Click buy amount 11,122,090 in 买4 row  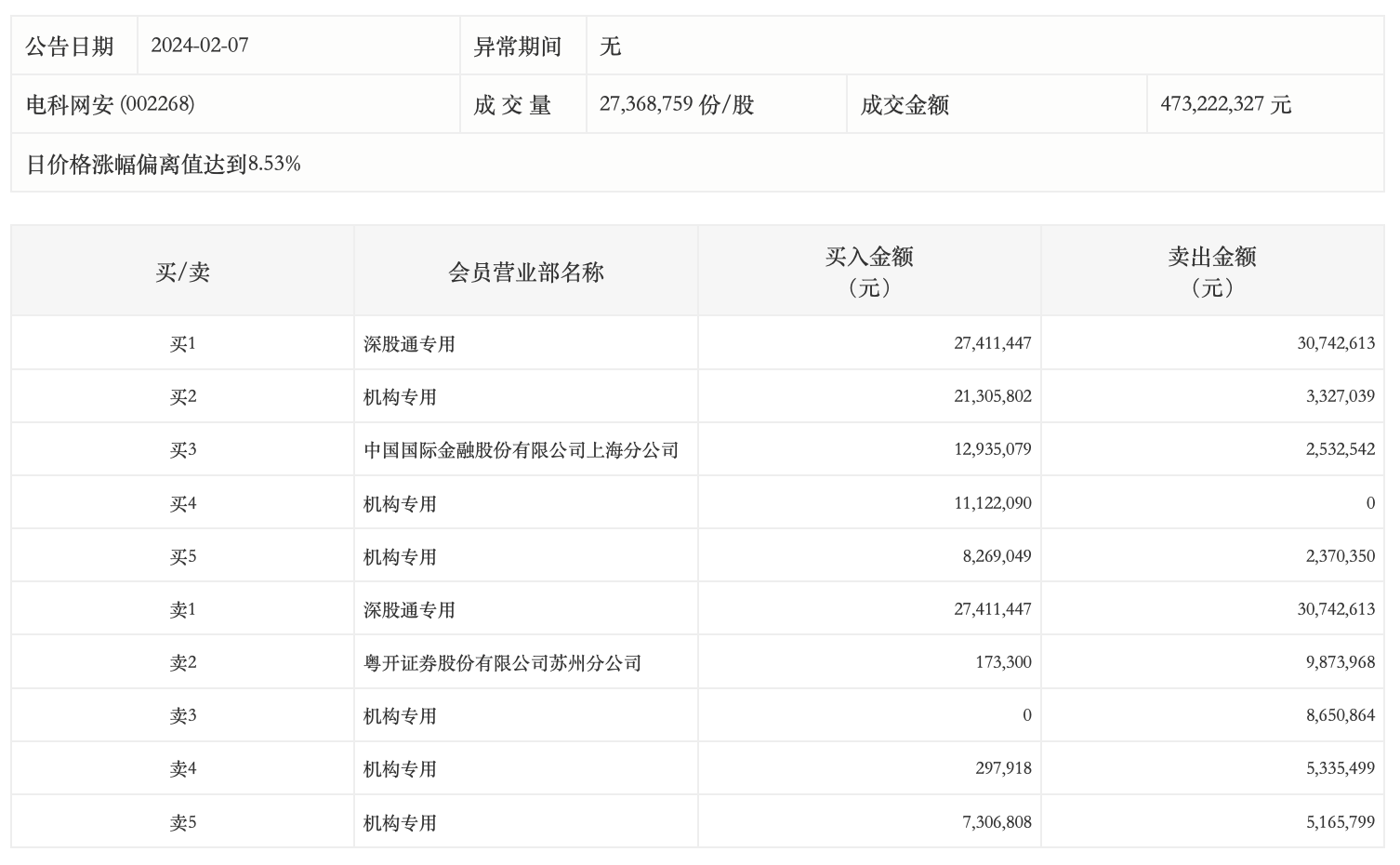tap(992, 503)
